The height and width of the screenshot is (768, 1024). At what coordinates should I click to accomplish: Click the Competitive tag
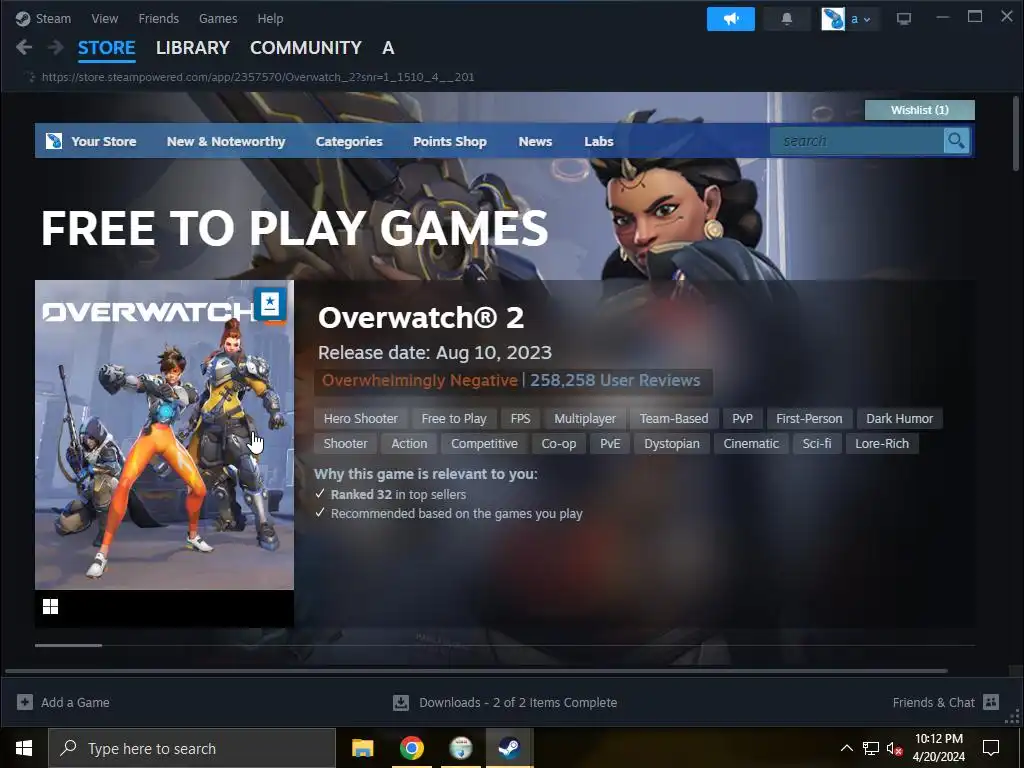pos(484,443)
